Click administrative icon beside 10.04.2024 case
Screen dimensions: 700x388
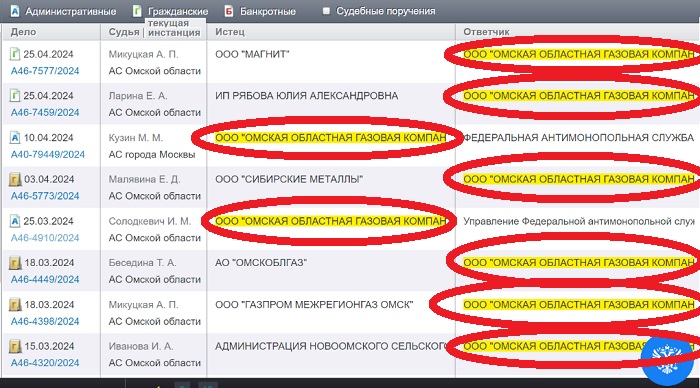click(x=15, y=138)
